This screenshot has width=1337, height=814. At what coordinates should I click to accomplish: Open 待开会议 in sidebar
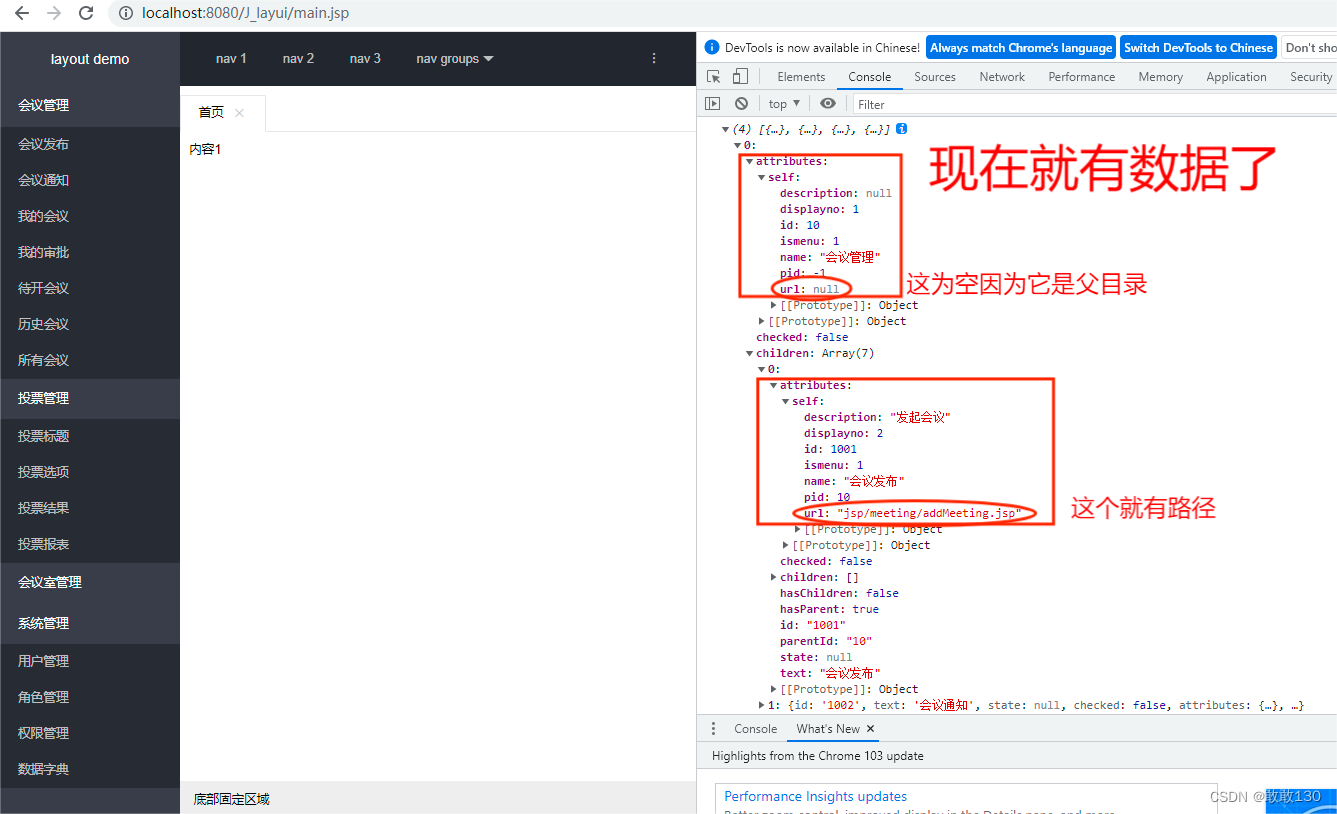coord(90,288)
